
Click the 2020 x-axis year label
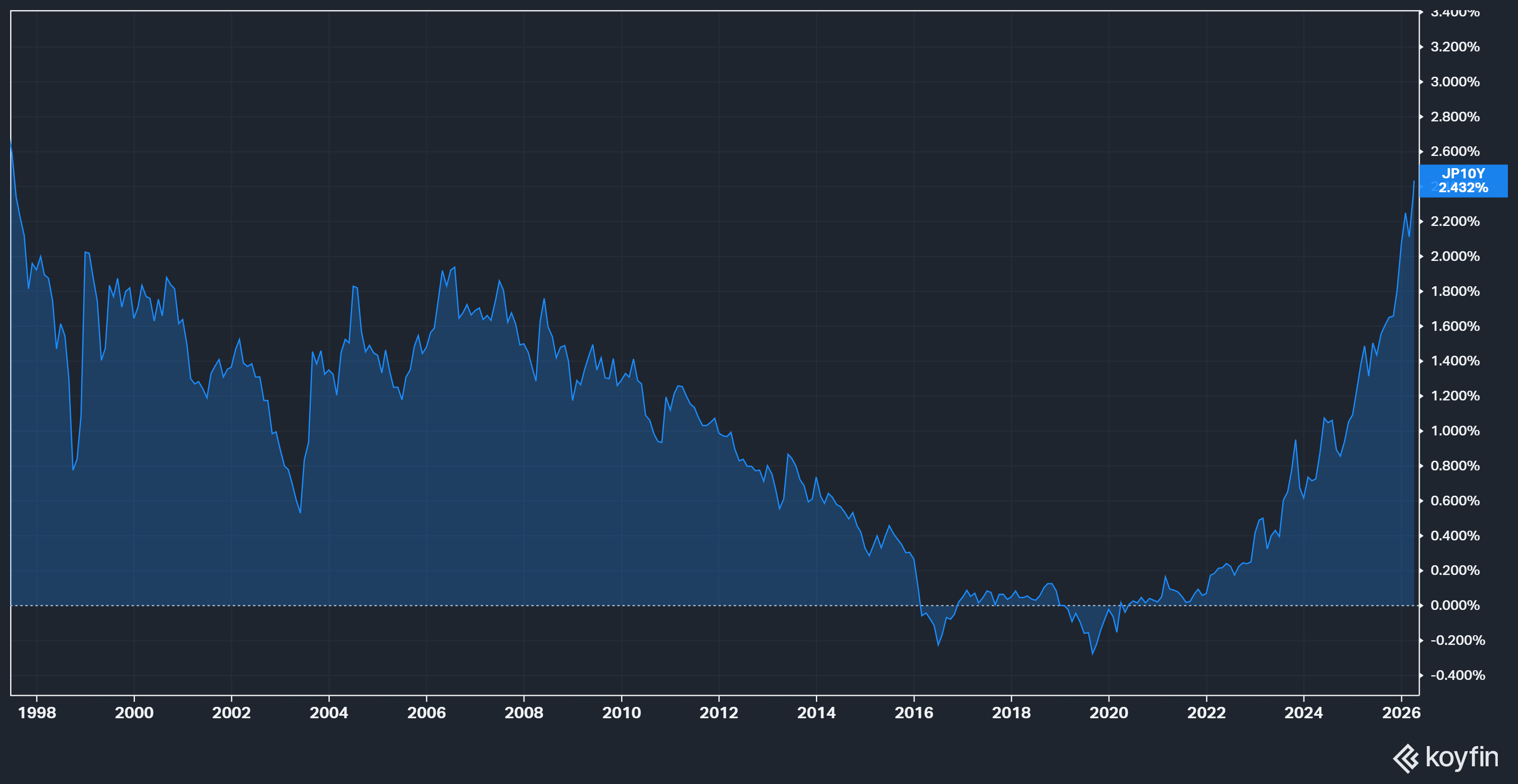(1109, 713)
